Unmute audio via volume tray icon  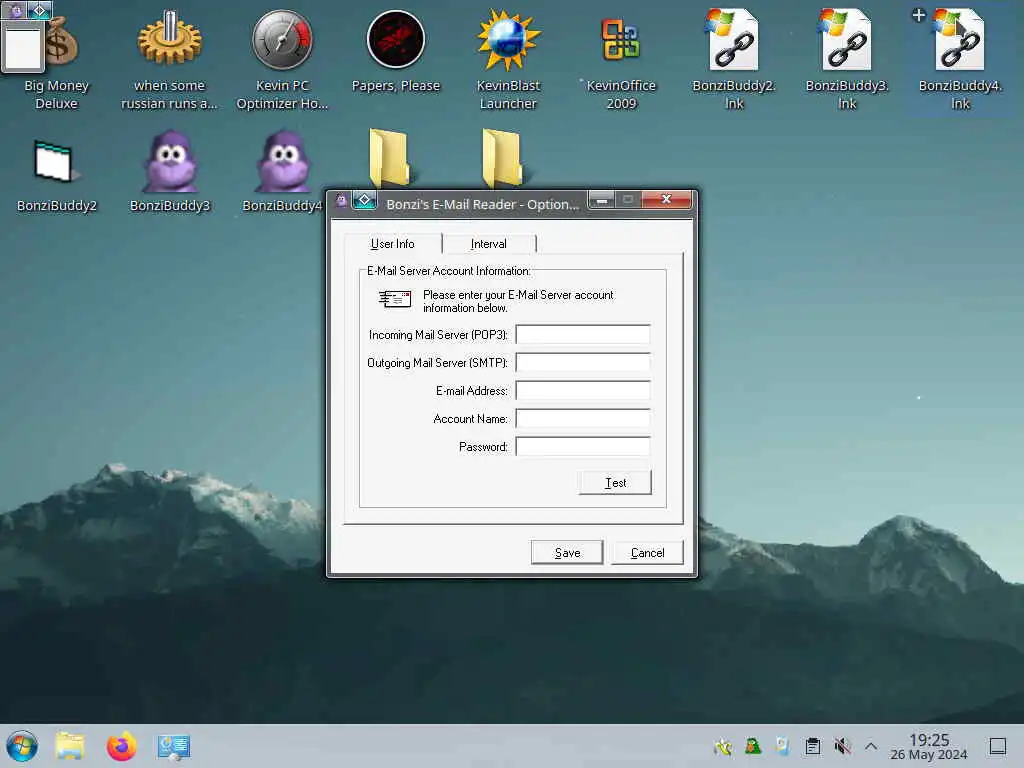click(x=842, y=746)
